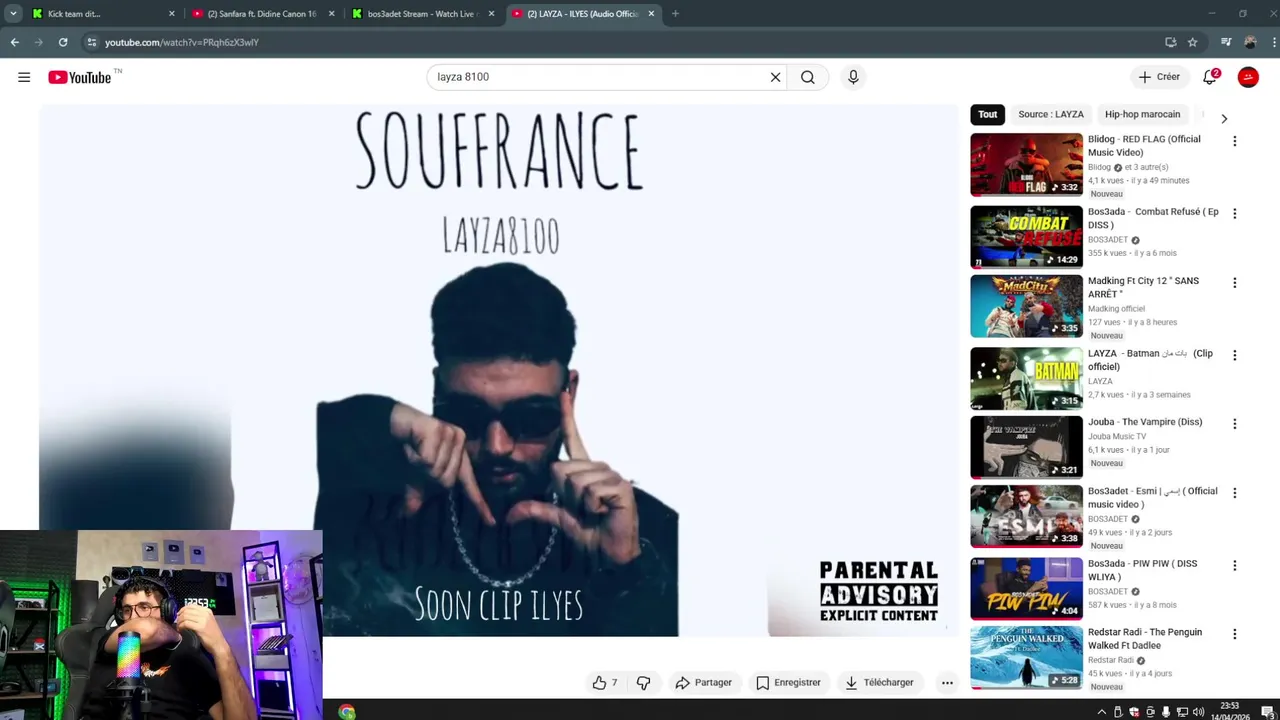Open Blidog - RED FLAG video title

click(x=1145, y=146)
